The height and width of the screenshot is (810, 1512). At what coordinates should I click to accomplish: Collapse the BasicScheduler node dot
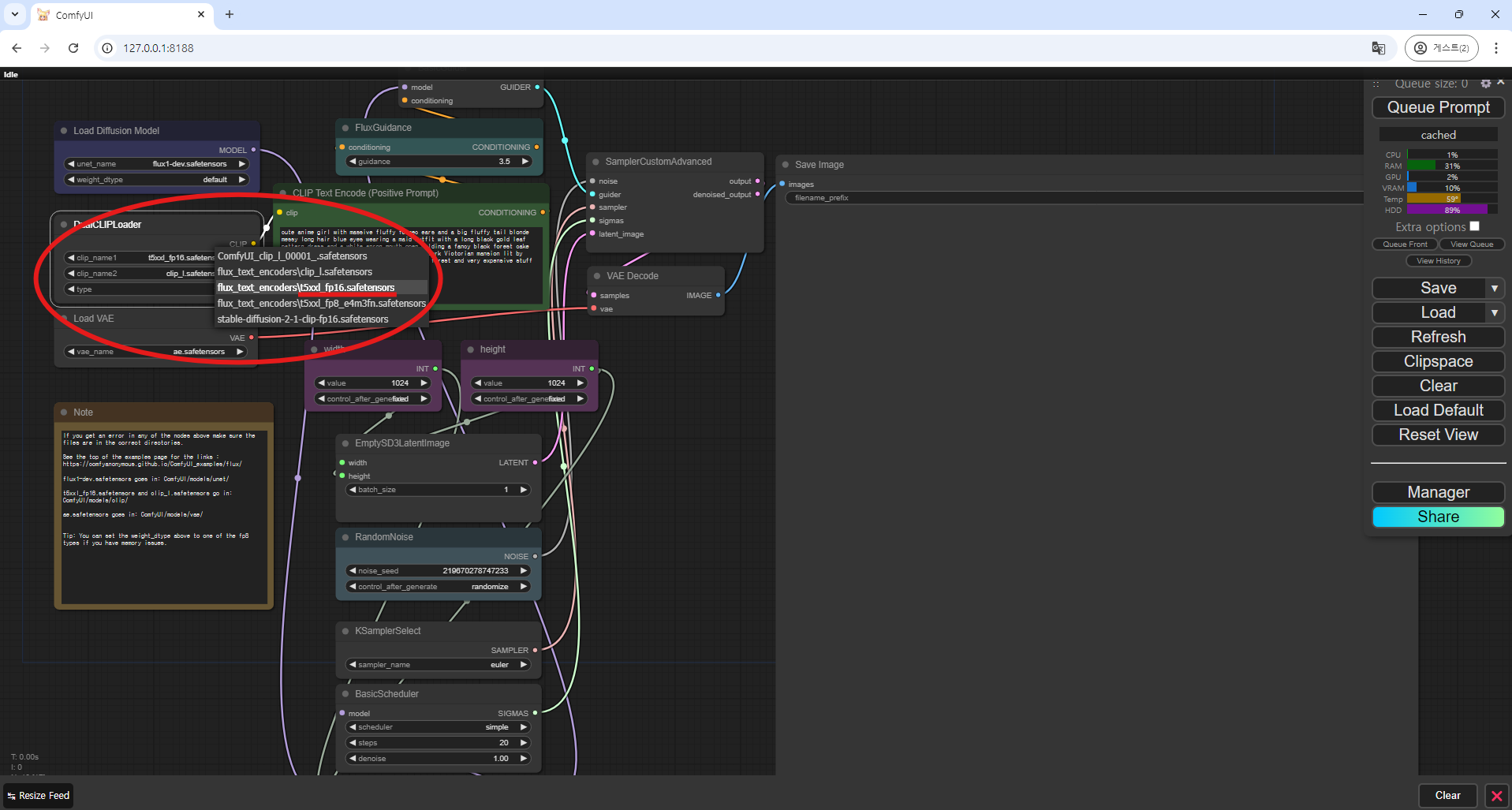coord(345,694)
